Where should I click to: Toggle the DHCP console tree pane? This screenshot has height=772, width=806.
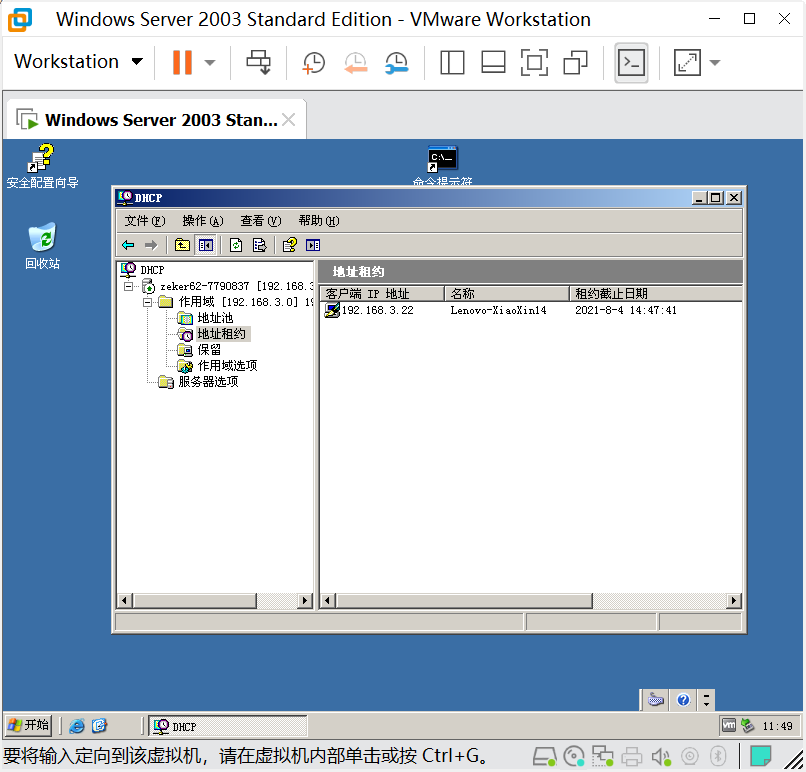(x=206, y=245)
